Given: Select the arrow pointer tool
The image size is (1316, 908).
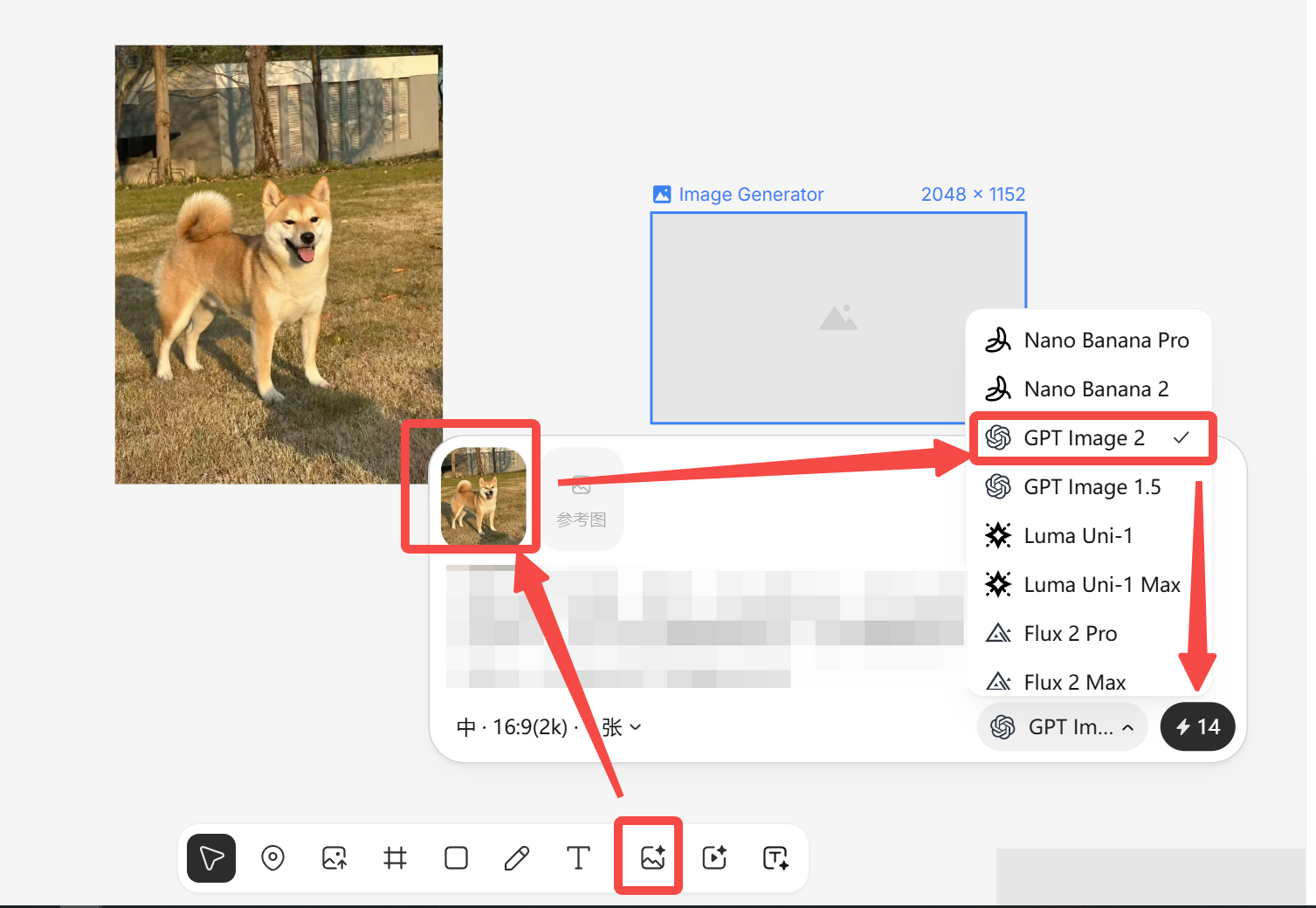Looking at the screenshot, I should pyautogui.click(x=211, y=858).
